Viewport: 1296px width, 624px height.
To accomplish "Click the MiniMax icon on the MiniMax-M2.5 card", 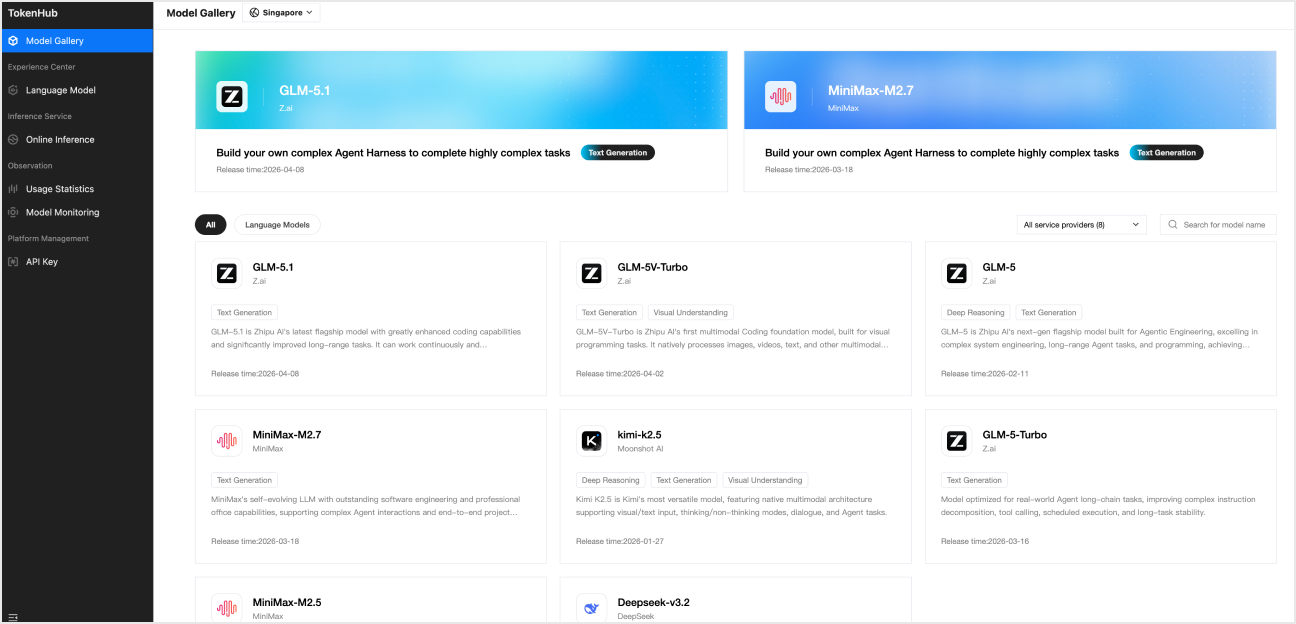I will point(227,608).
